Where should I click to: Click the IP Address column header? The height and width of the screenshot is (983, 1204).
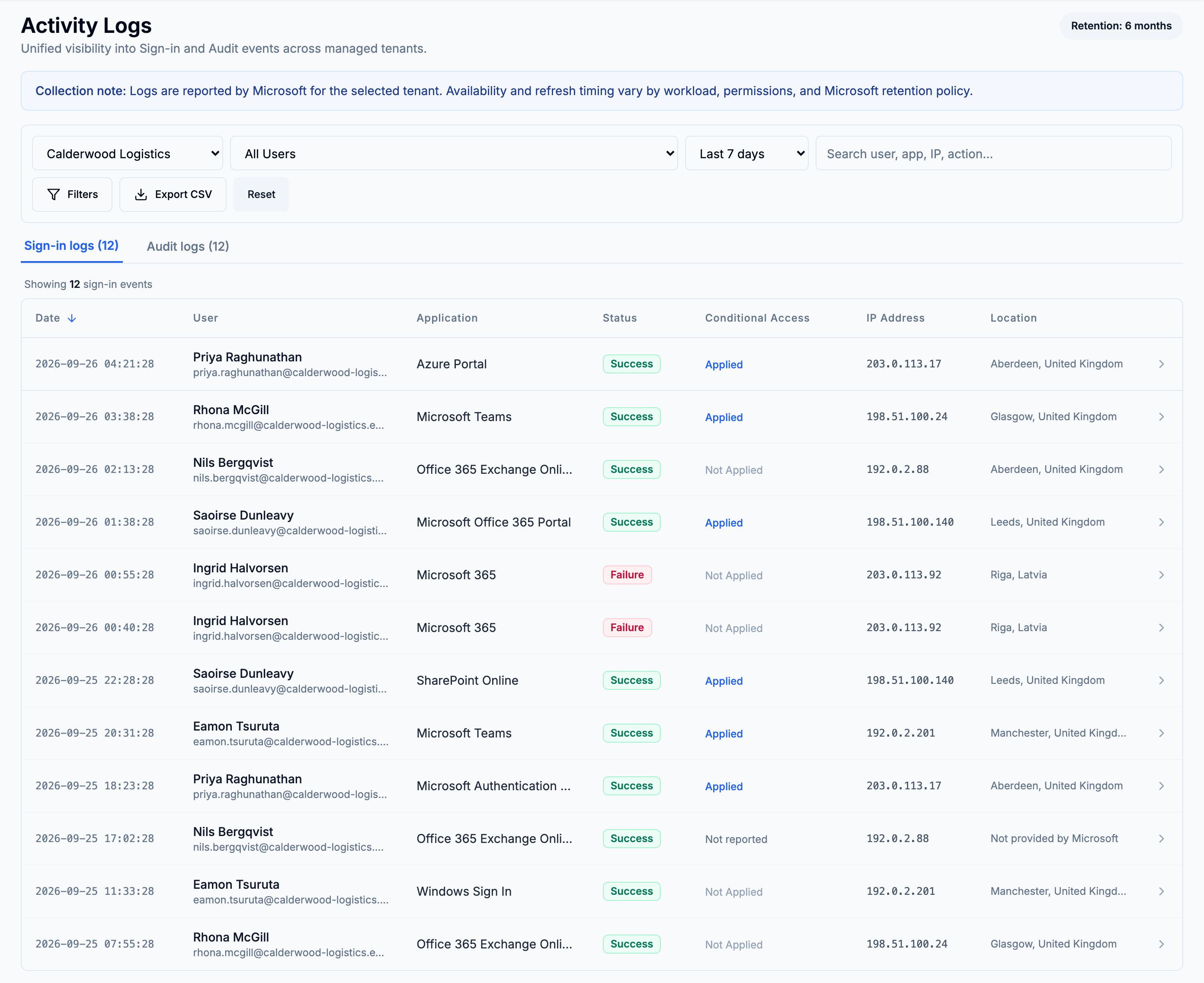pos(895,318)
